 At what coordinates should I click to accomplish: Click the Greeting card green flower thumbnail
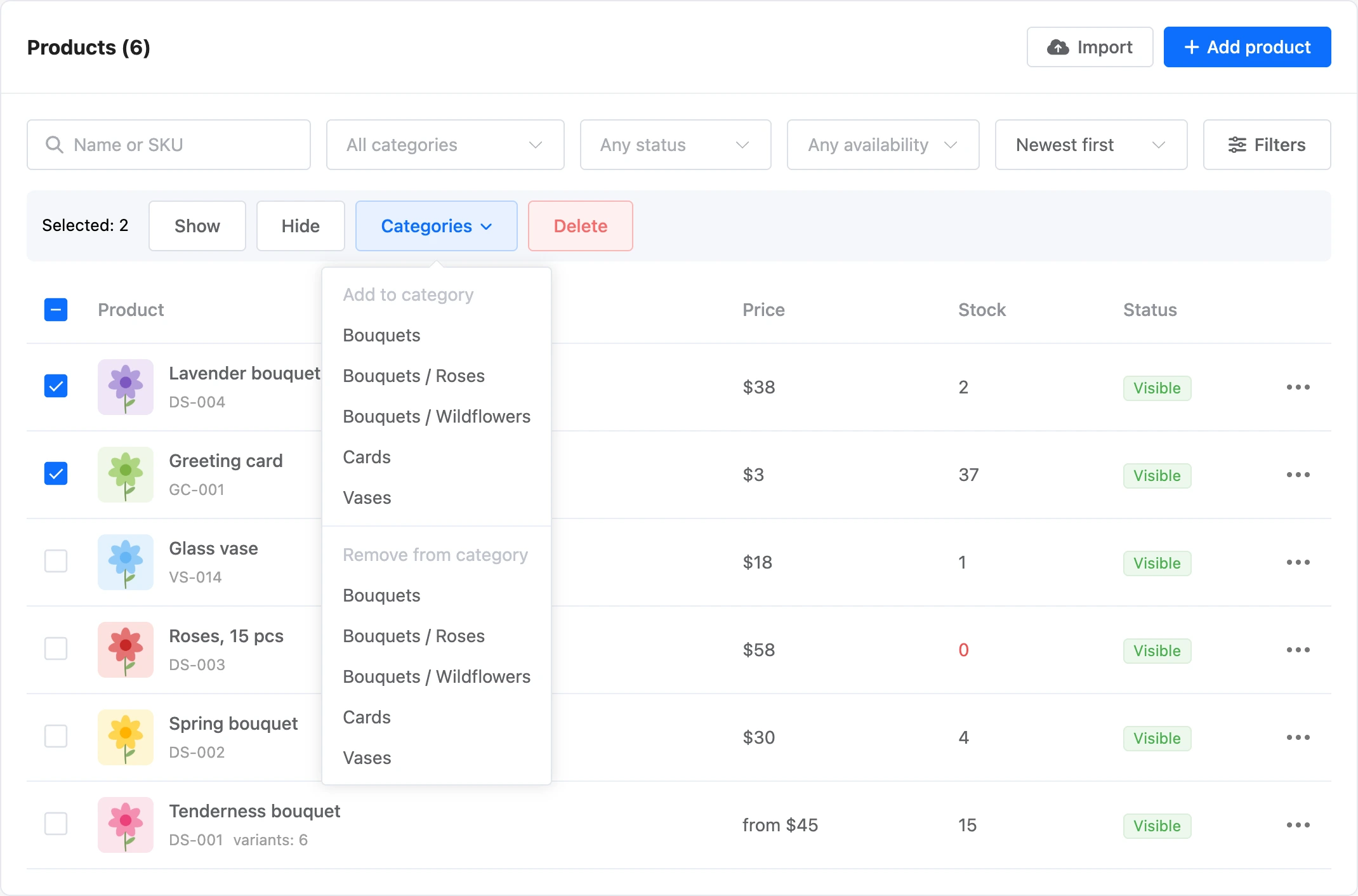coord(126,475)
